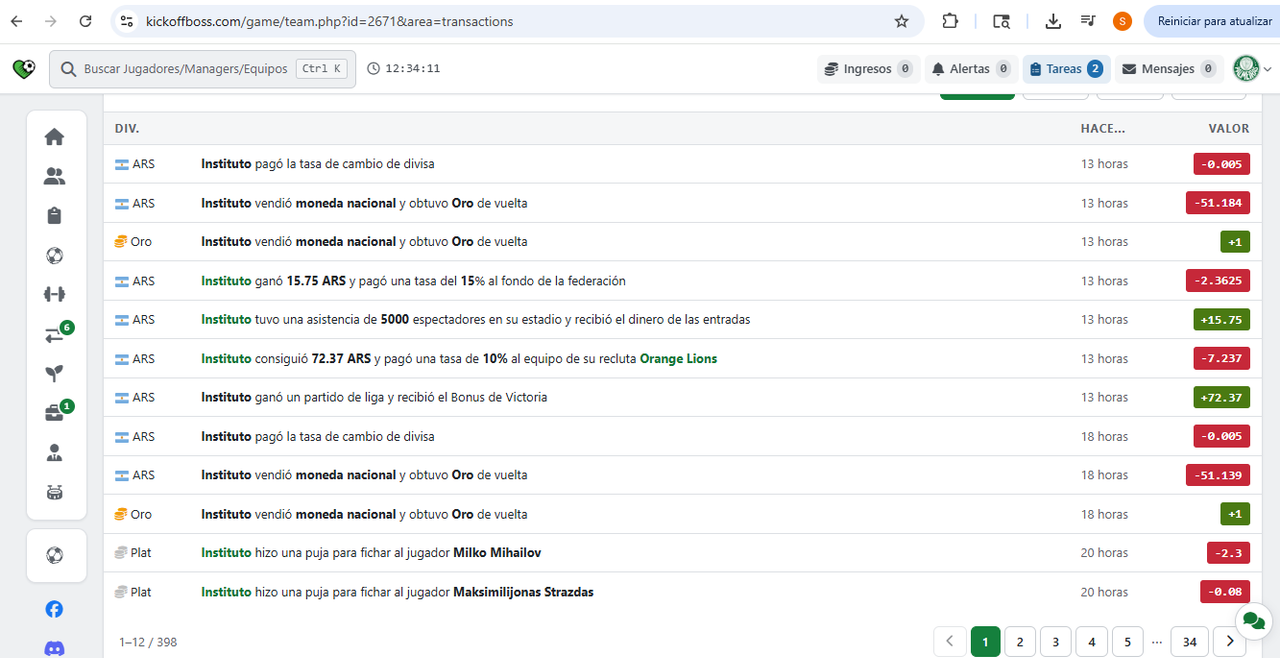The height and width of the screenshot is (658, 1280).
Task: Expand the team avatar dropdown menu
Action: click(1252, 69)
